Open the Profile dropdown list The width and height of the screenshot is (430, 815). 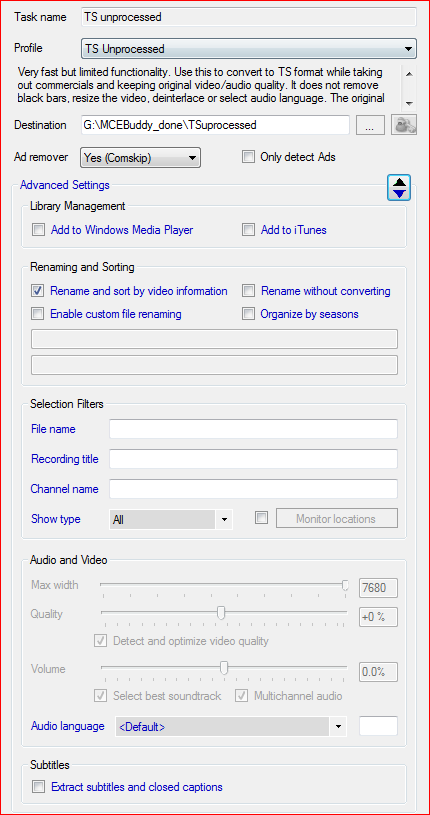(x=249, y=49)
